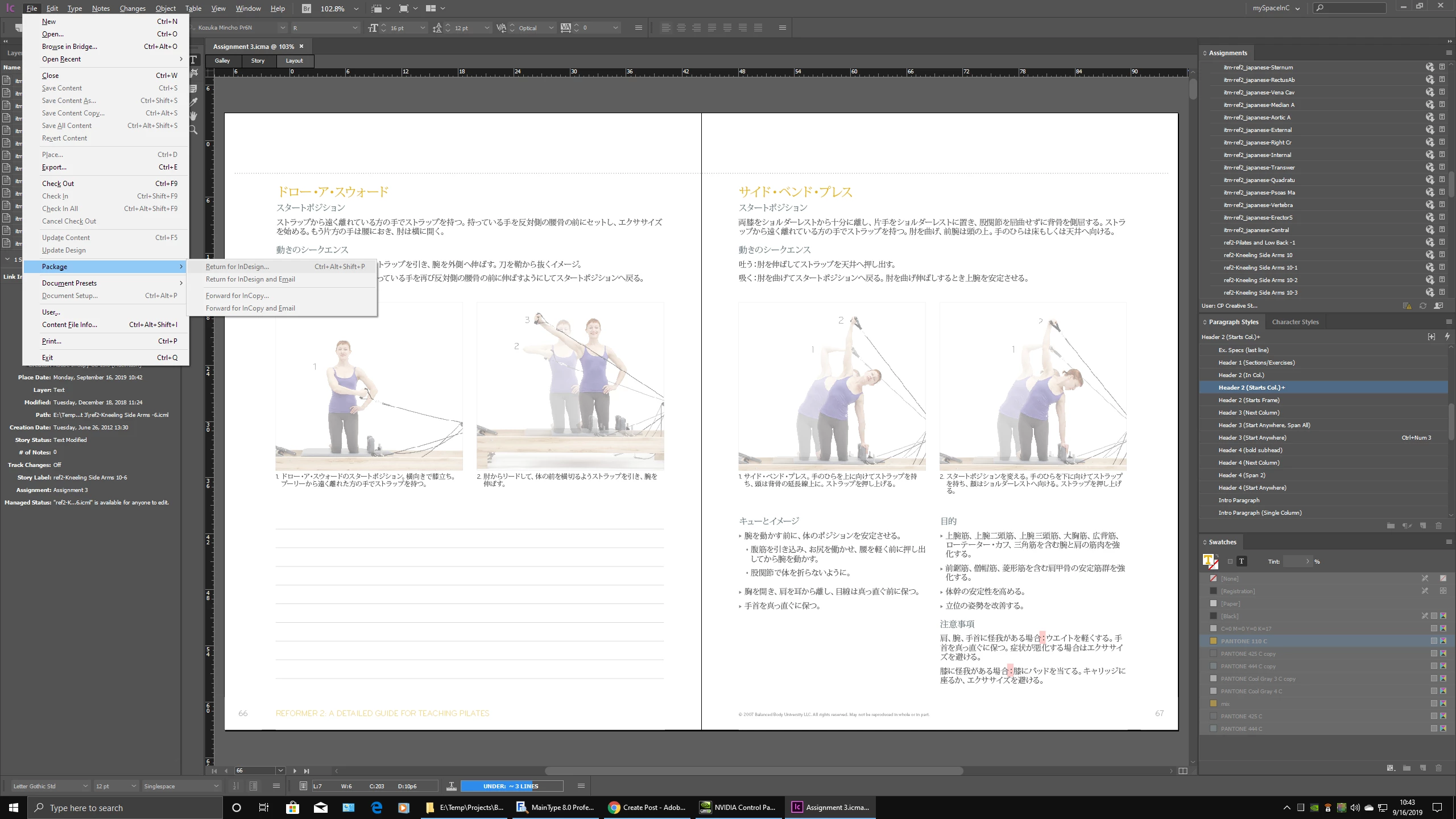Expand the zoom level 102.8% dropdown
The height and width of the screenshot is (819, 1456).
point(356,9)
